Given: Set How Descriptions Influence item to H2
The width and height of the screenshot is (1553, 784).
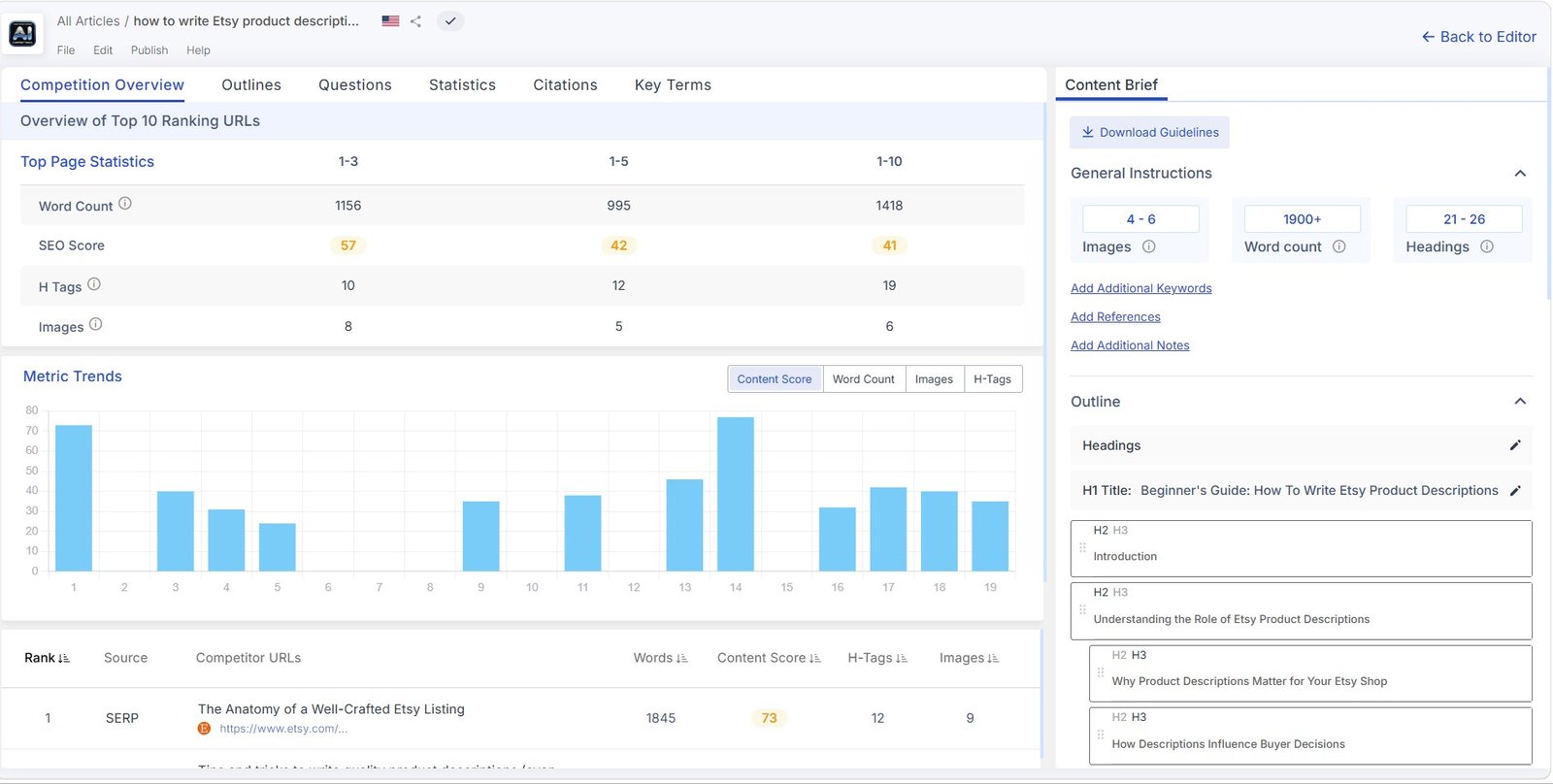Looking at the screenshot, I should (x=1119, y=717).
